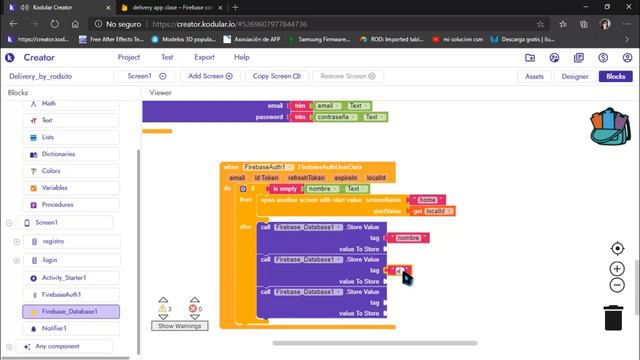Open the user account icon
Viewport: 640px width, 360px height.
[x=627, y=58]
